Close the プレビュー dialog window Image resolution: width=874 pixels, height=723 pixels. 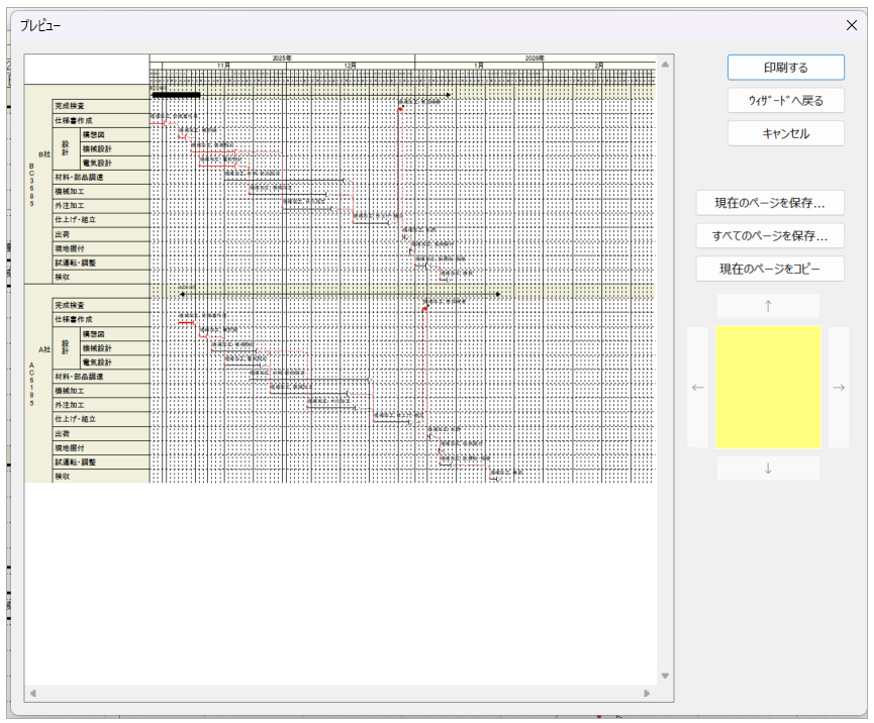[851, 25]
